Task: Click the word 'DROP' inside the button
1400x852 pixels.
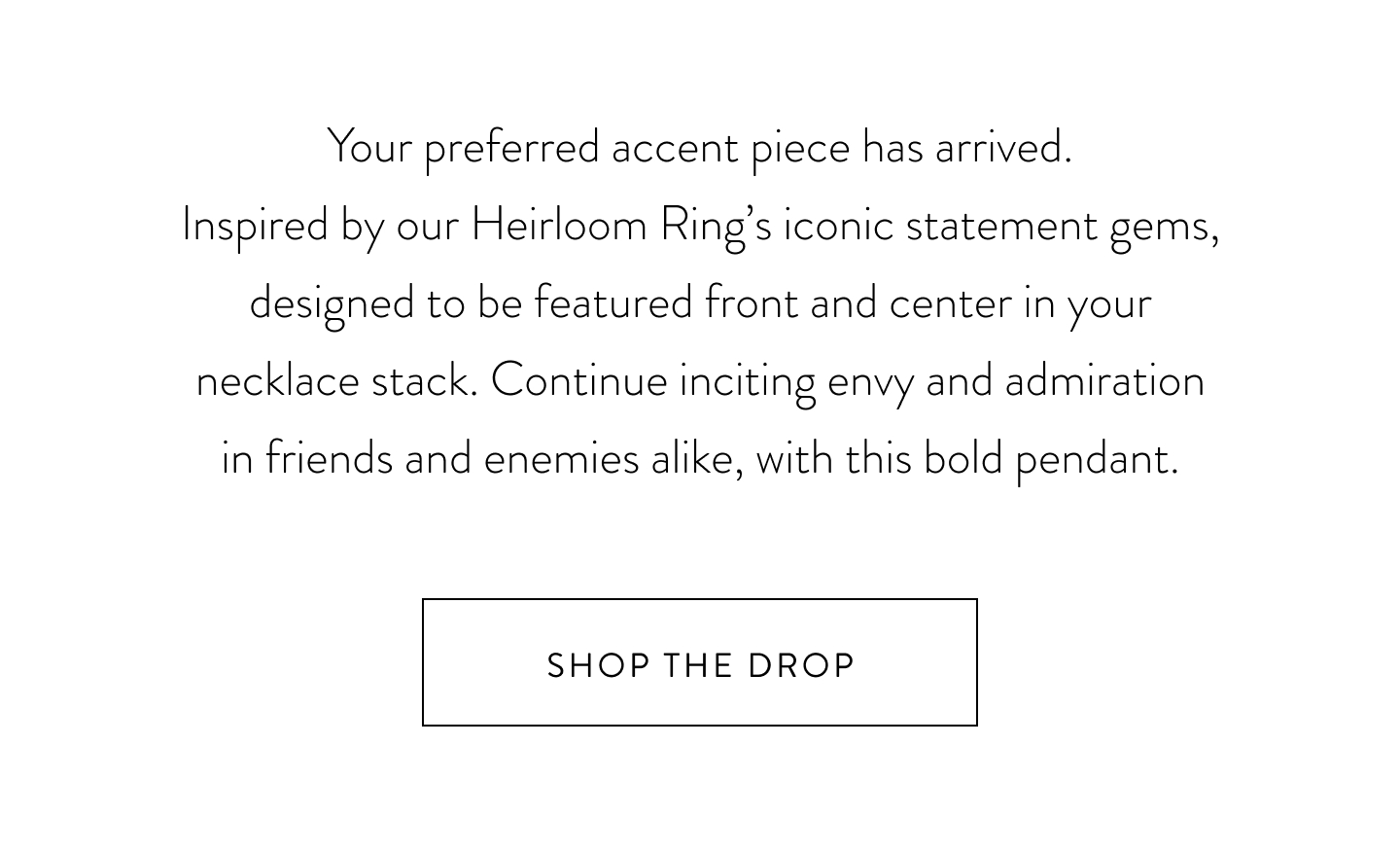Action: (x=801, y=666)
